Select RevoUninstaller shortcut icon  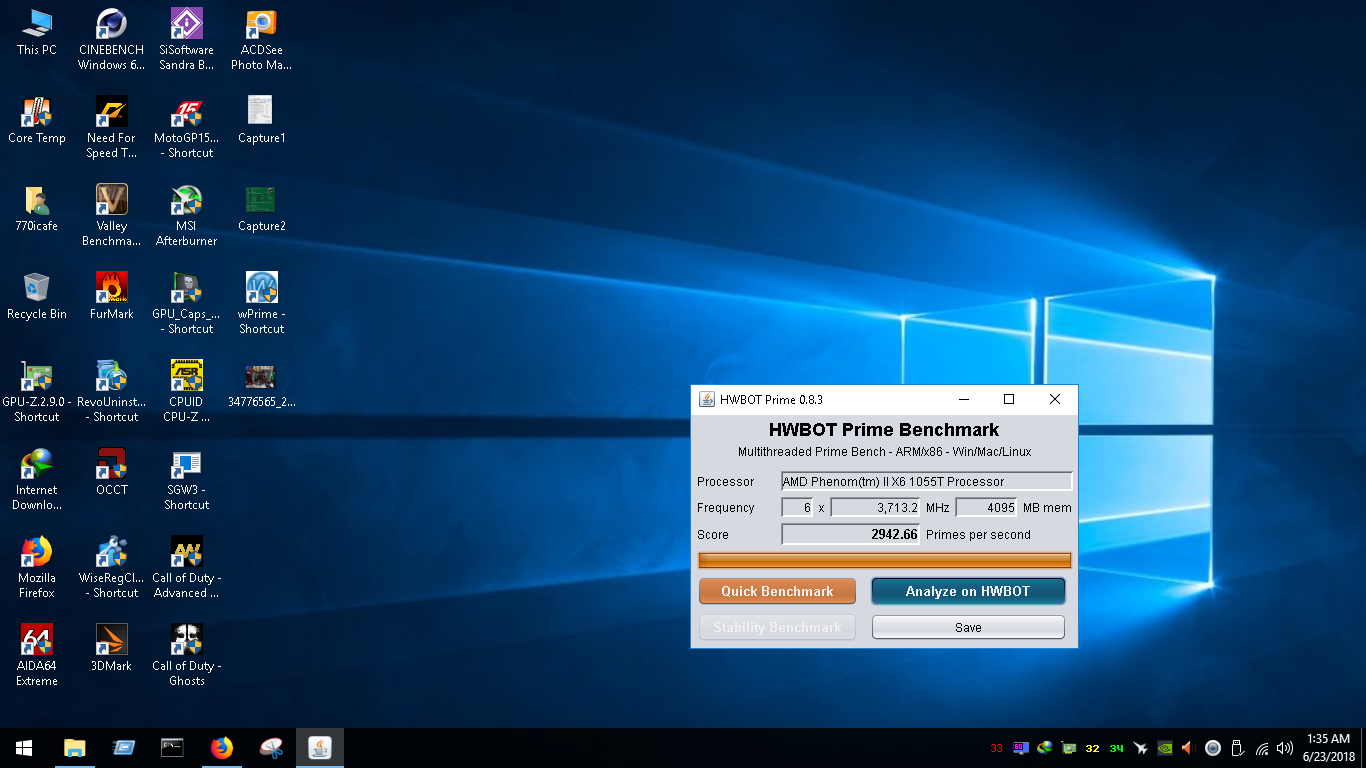(x=111, y=392)
